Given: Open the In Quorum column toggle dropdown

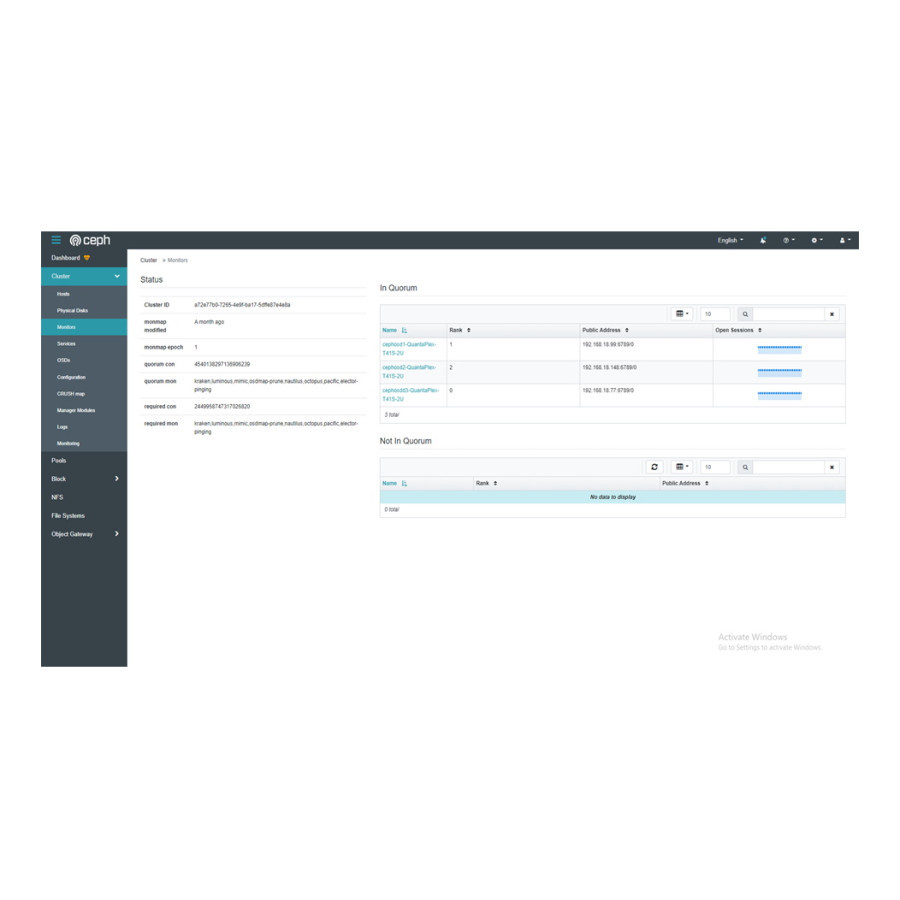Looking at the screenshot, I should click(682, 314).
